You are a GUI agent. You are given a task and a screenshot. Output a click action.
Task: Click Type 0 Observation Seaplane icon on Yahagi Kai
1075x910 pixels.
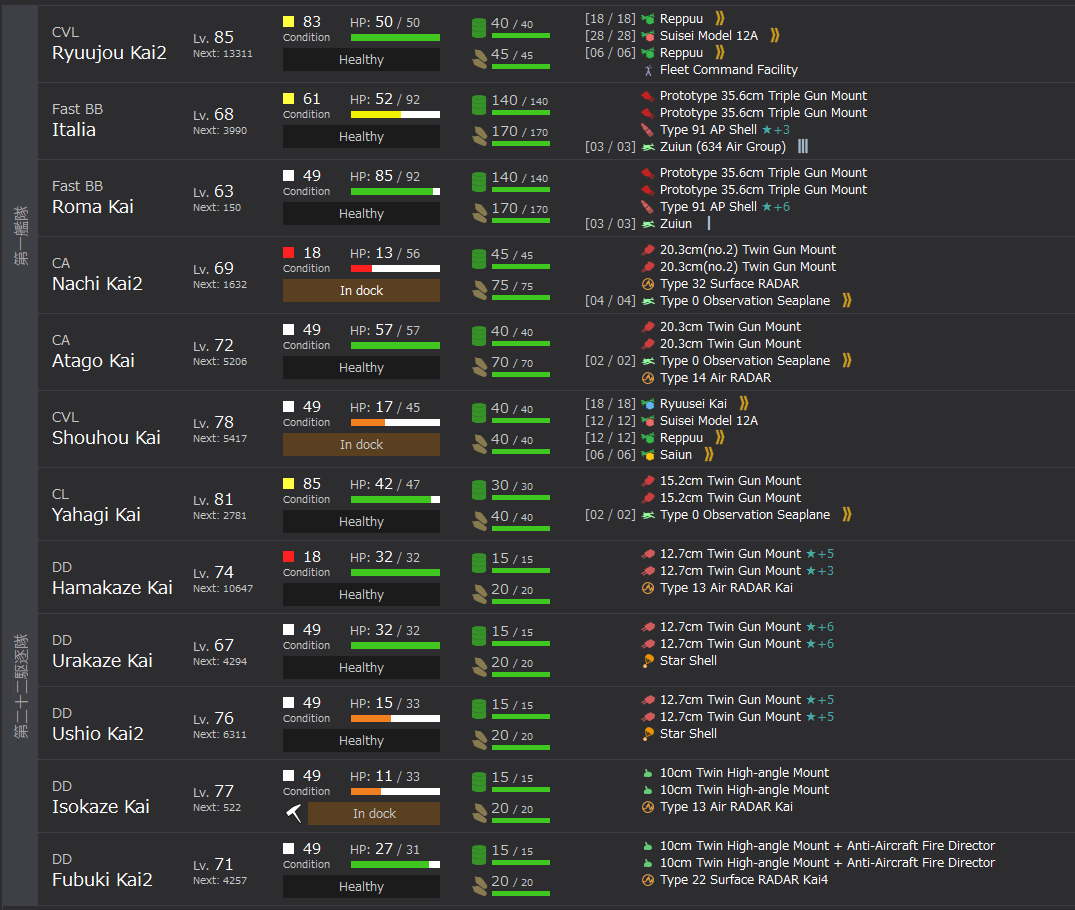(648, 515)
